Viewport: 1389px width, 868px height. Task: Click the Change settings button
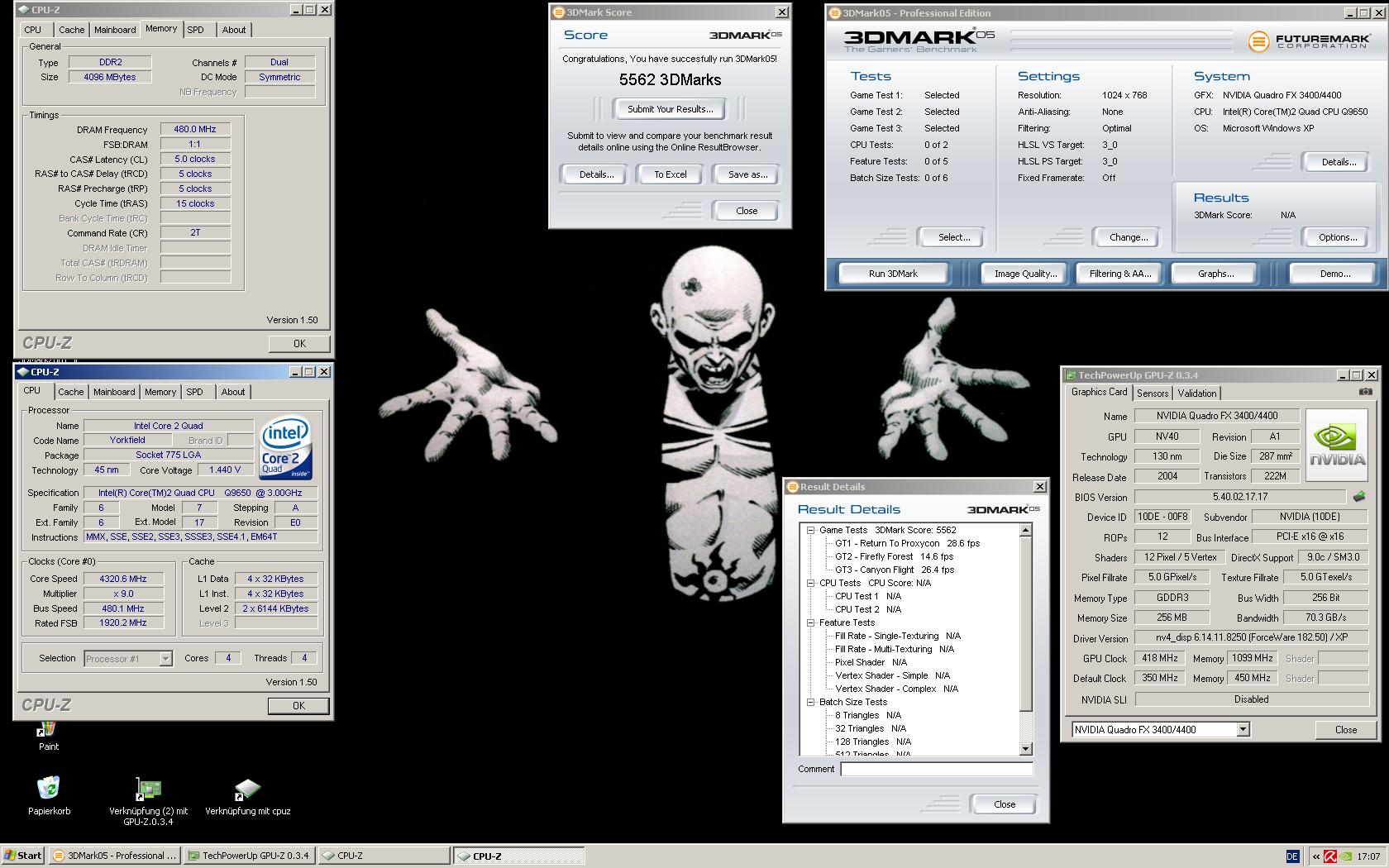(1129, 237)
